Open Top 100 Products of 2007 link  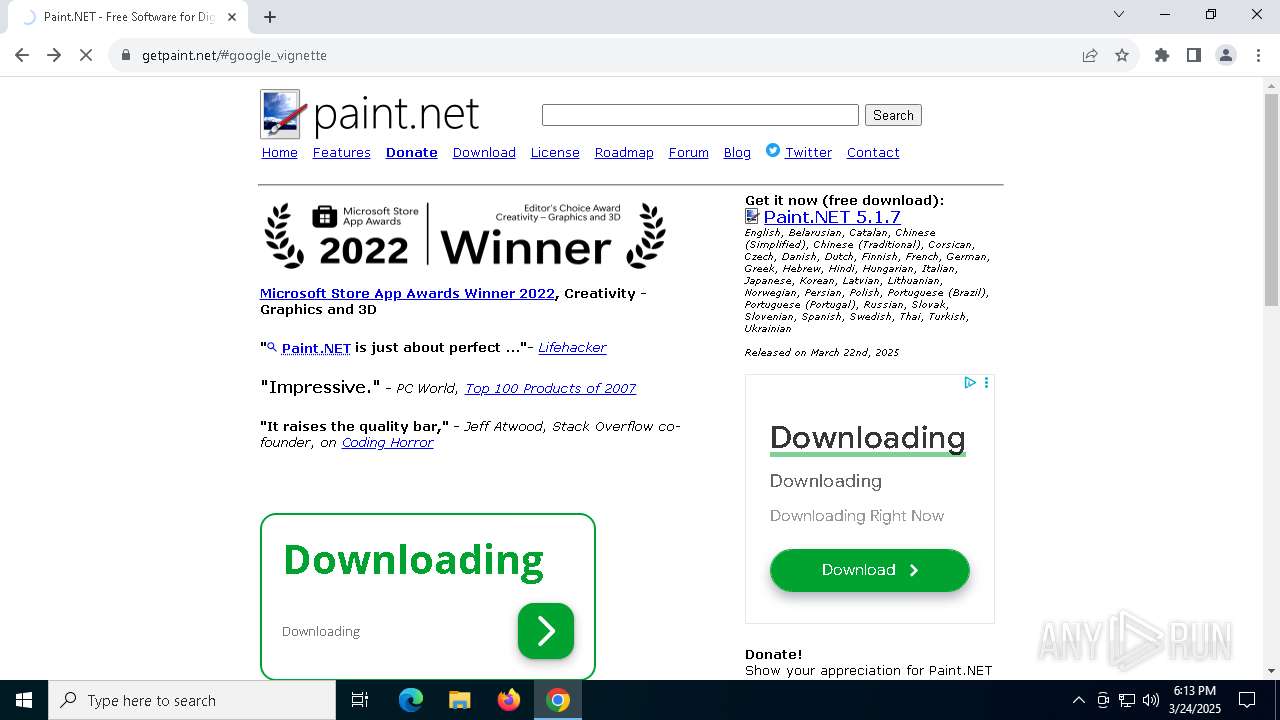(x=550, y=388)
